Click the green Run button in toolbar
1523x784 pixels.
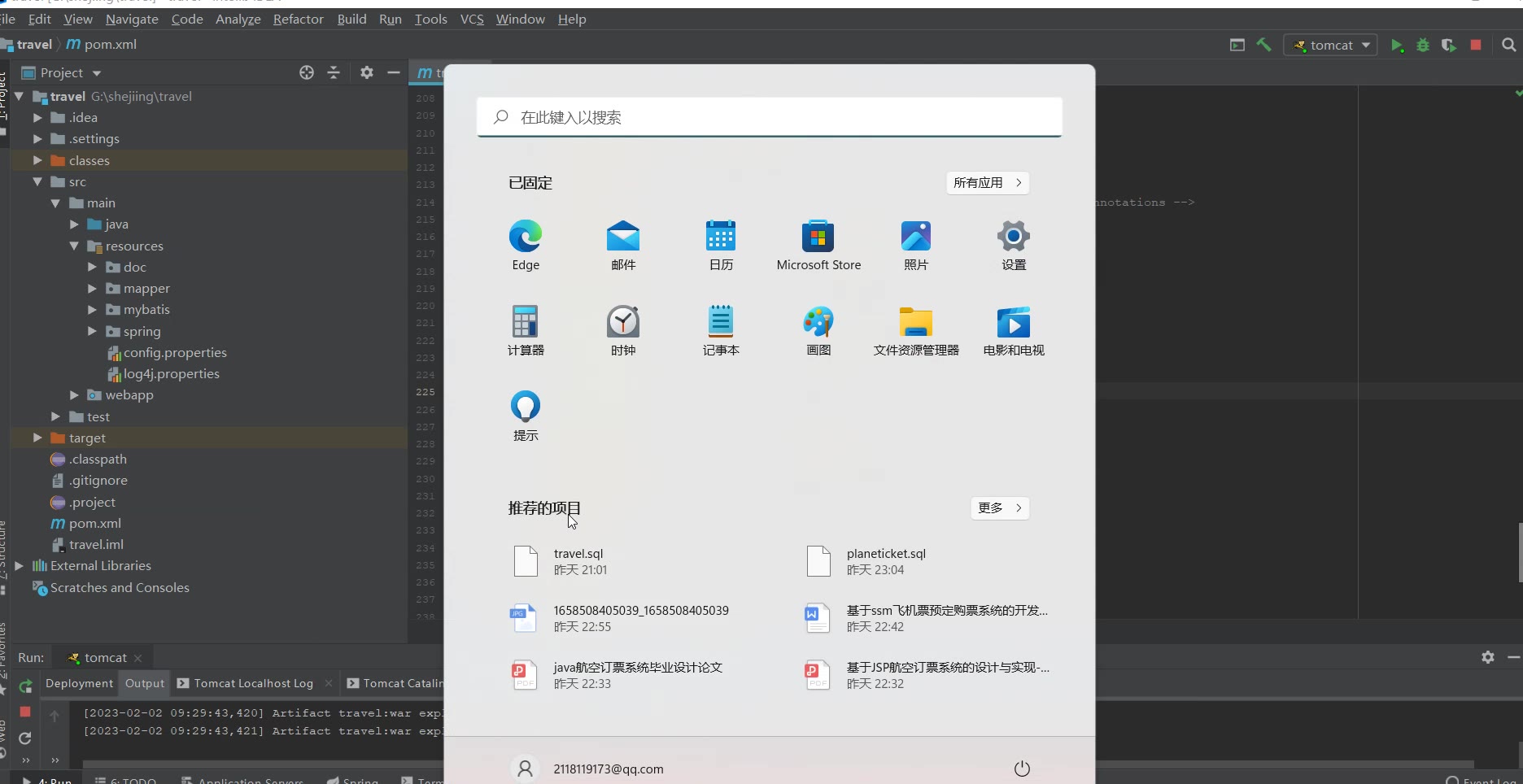coord(1397,46)
